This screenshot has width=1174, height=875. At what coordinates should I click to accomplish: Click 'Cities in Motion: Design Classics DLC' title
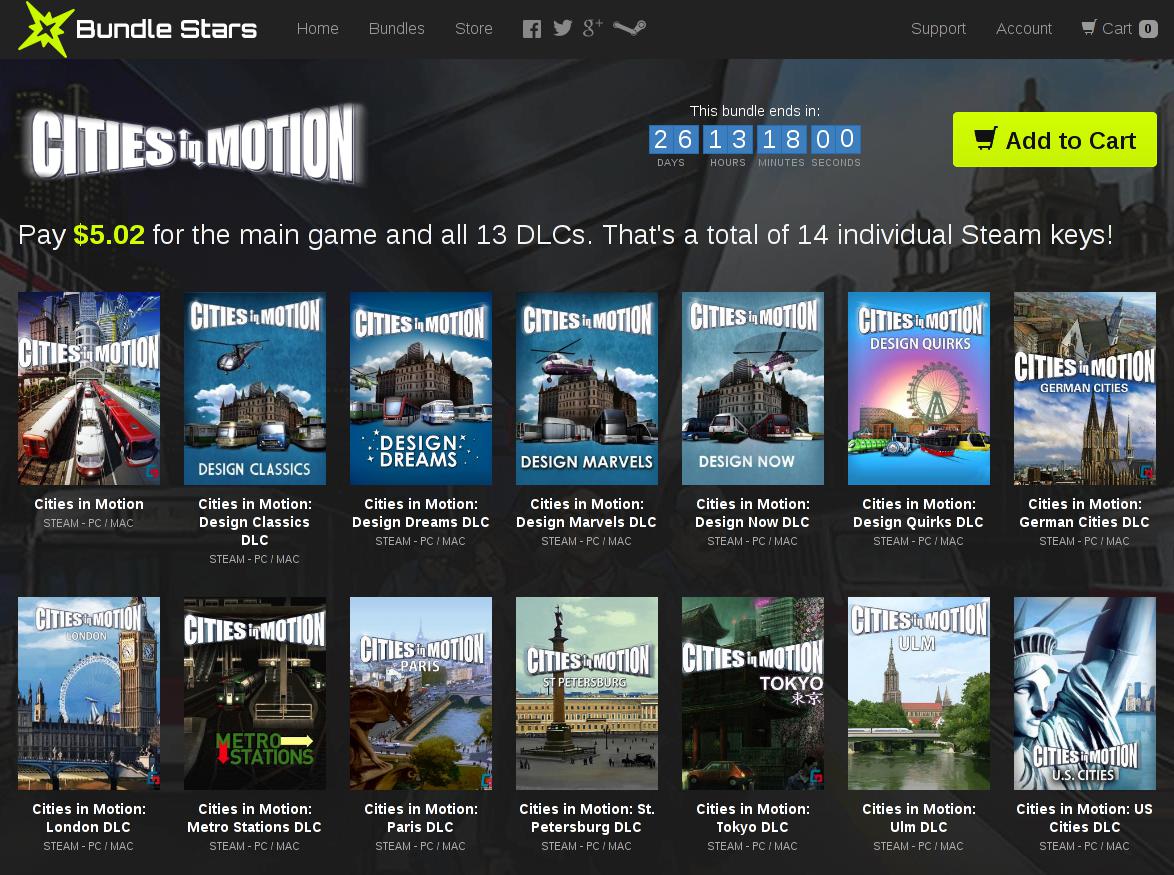255,522
